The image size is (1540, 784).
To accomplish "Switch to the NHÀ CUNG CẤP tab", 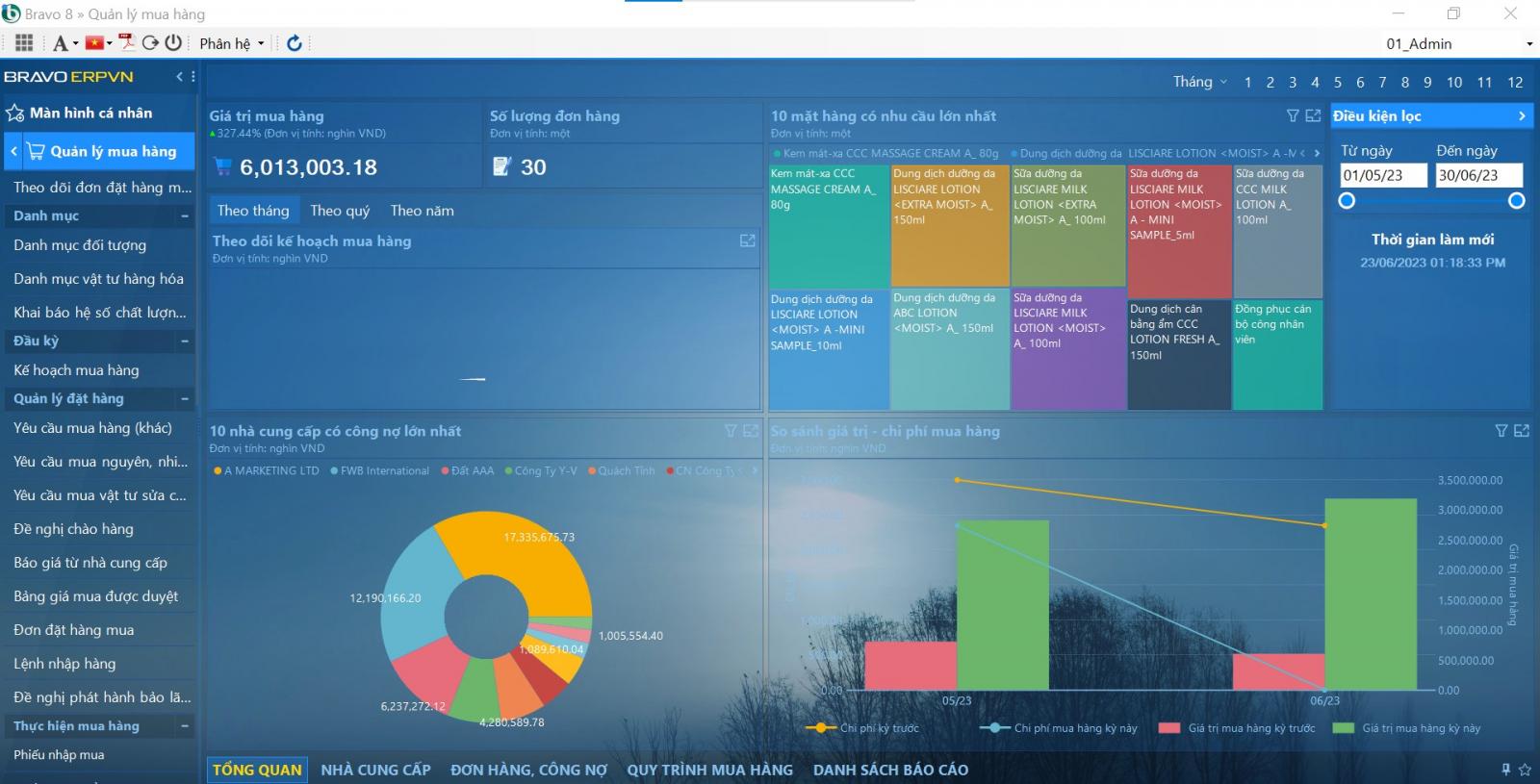I will pyautogui.click(x=375, y=770).
